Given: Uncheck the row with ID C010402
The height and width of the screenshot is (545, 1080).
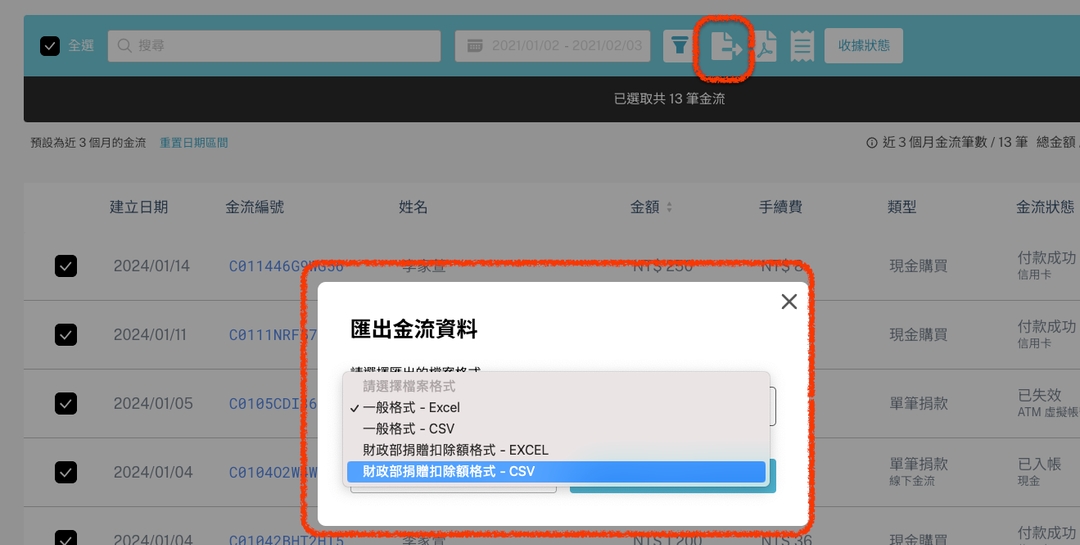Looking at the screenshot, I should coord(65,472).
